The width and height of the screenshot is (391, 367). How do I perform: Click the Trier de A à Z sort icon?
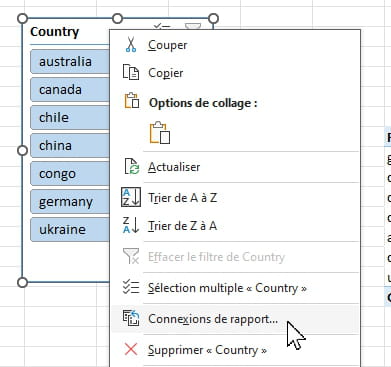pos(131,197)
